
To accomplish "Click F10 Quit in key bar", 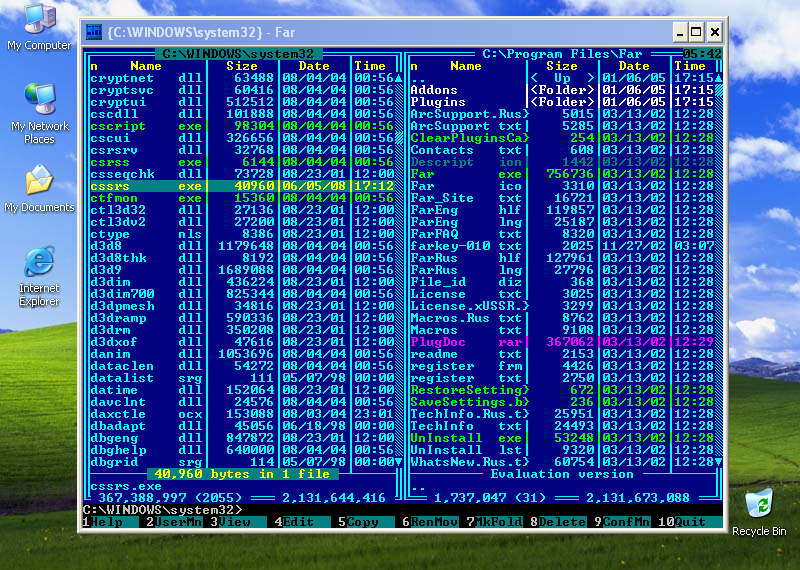I will pos(688,521).
